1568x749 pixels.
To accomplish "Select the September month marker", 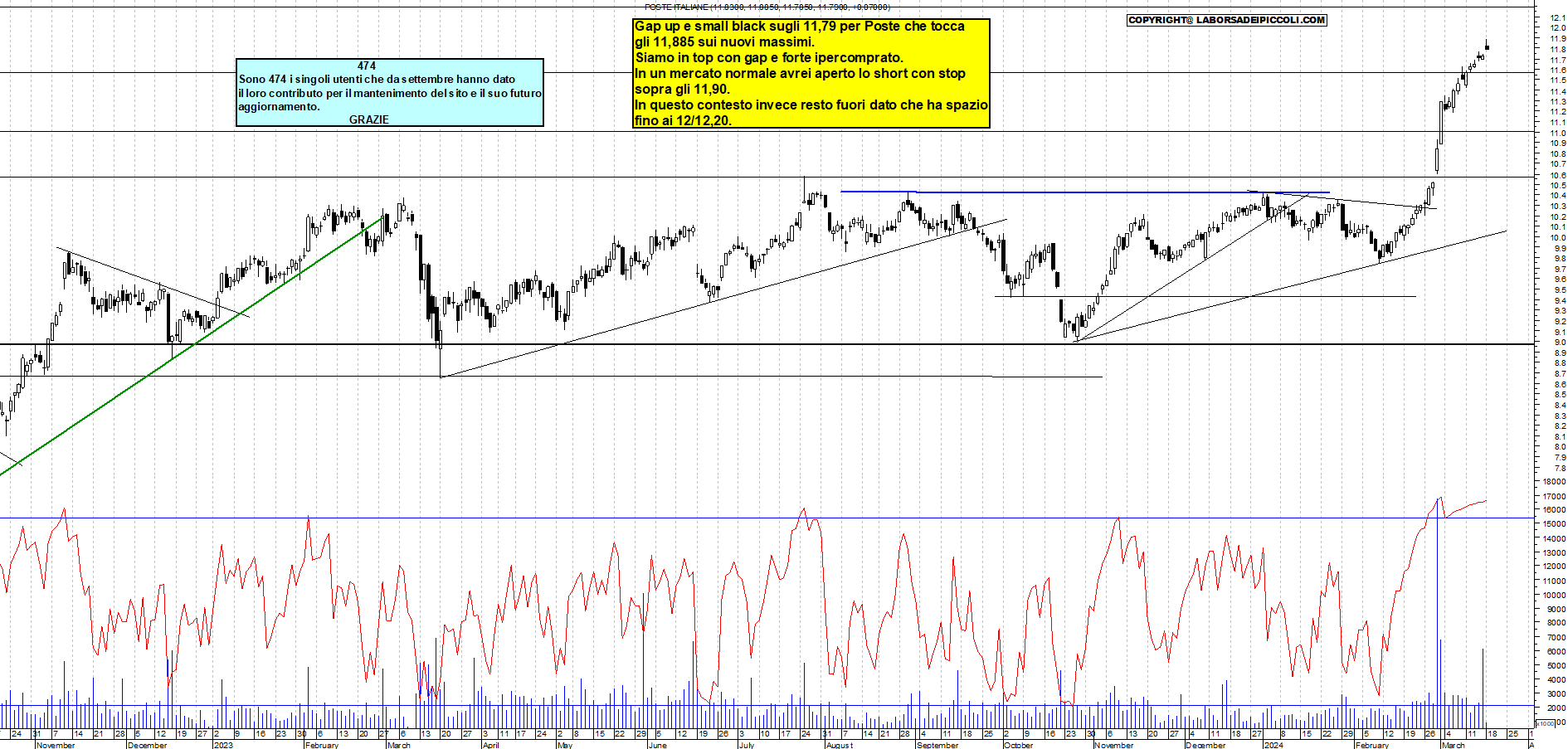I will click(937, 745).
